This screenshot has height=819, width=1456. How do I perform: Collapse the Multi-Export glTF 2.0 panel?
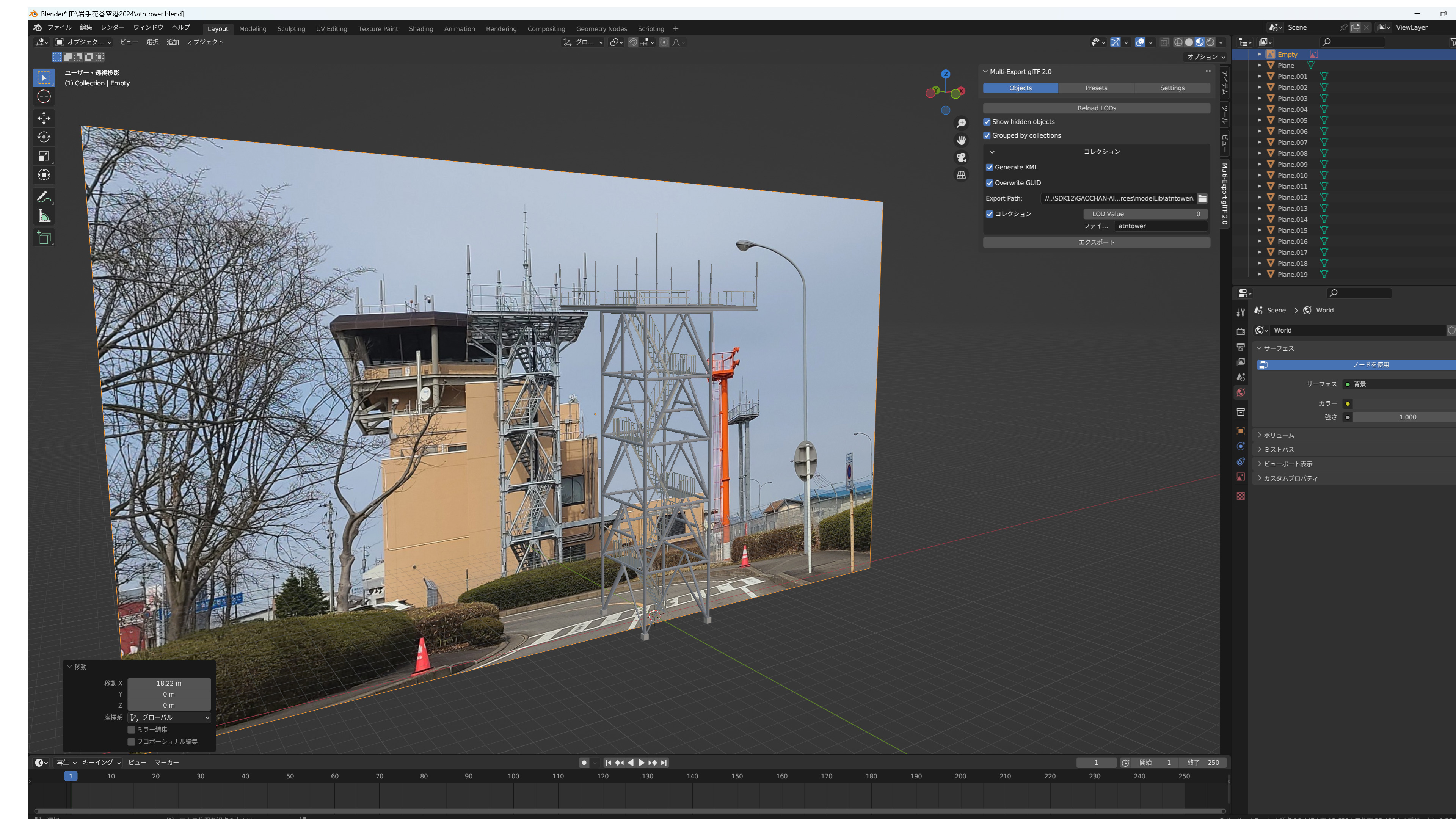pyautogui.click(x=985, y=72)
